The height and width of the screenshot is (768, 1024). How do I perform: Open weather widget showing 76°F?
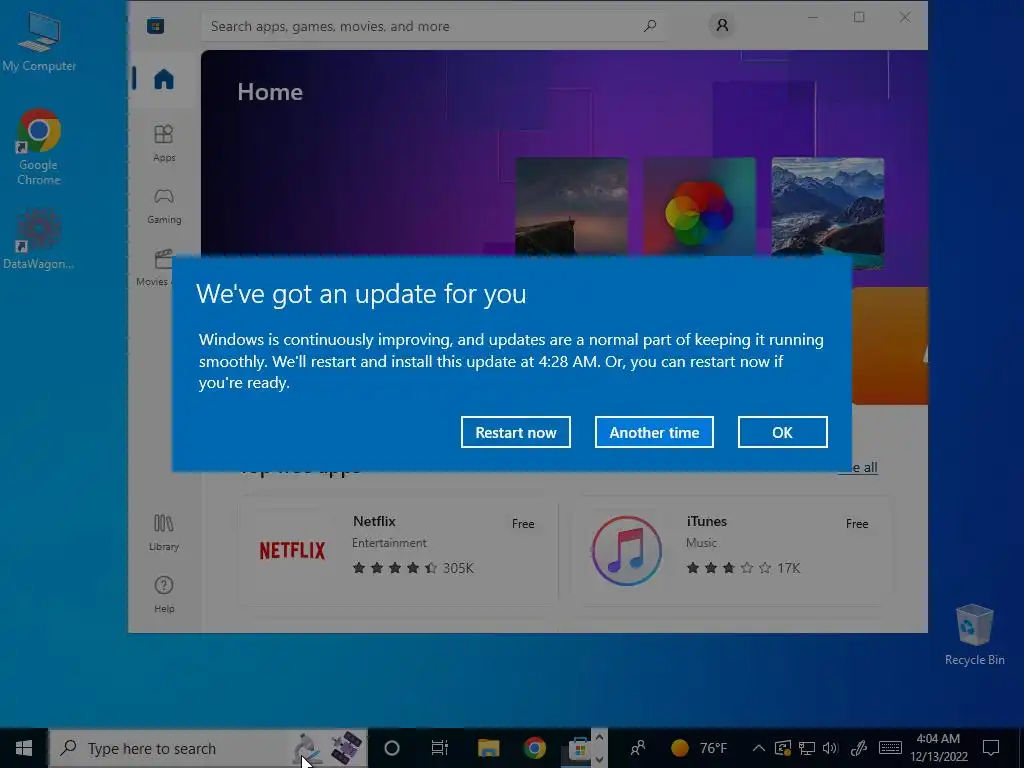(x=699, y=748)
